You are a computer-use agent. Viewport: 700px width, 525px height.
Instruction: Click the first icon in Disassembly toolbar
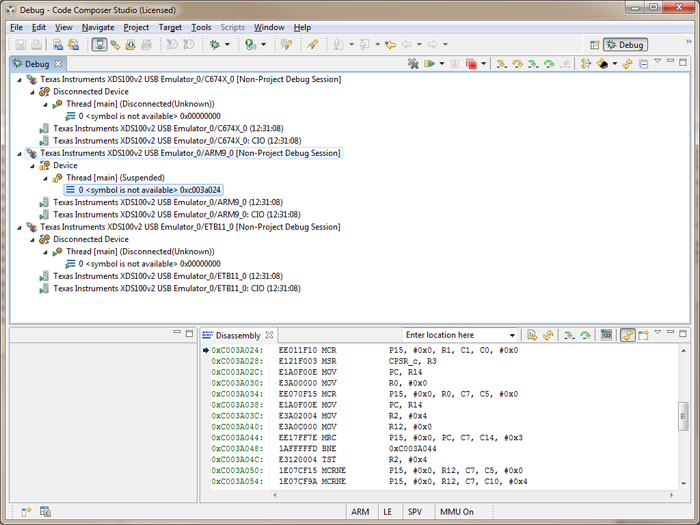pyautogui.click(x=533, y=335)
